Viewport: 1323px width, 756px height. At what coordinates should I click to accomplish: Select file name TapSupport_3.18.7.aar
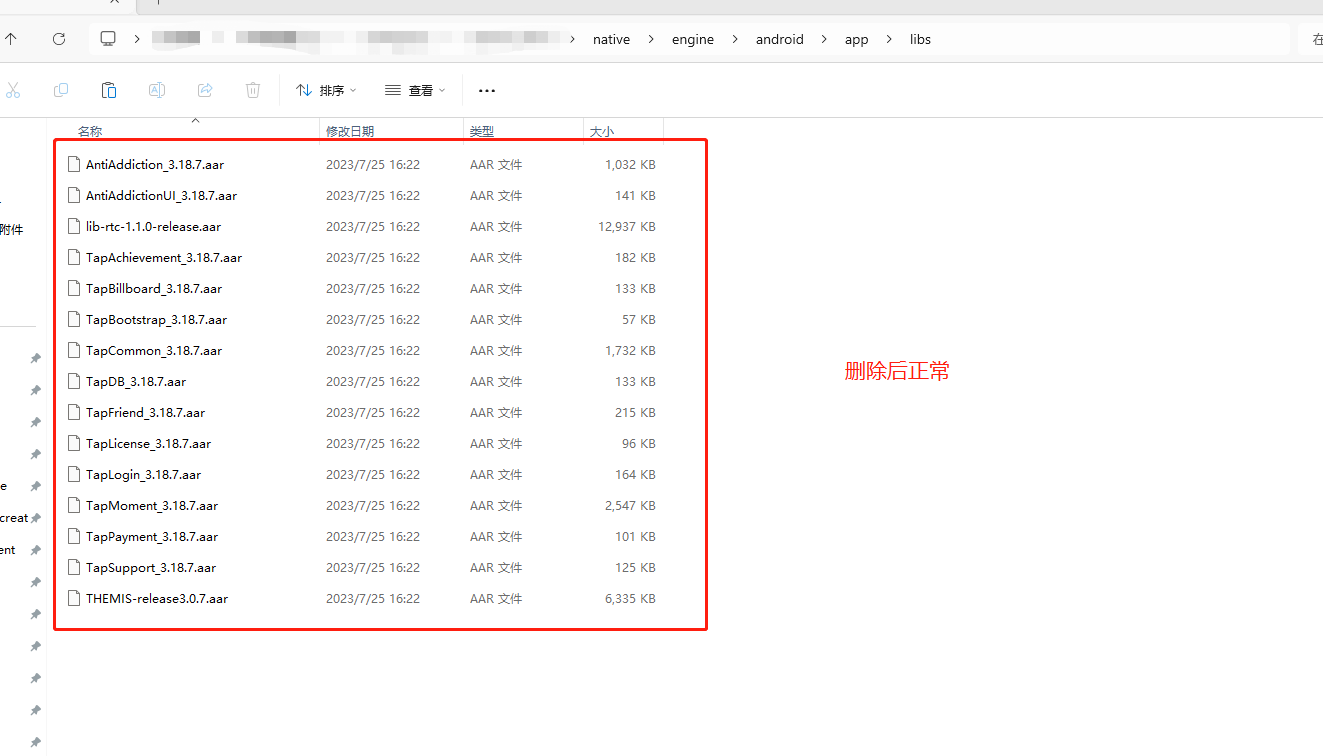tap(151, 567)
